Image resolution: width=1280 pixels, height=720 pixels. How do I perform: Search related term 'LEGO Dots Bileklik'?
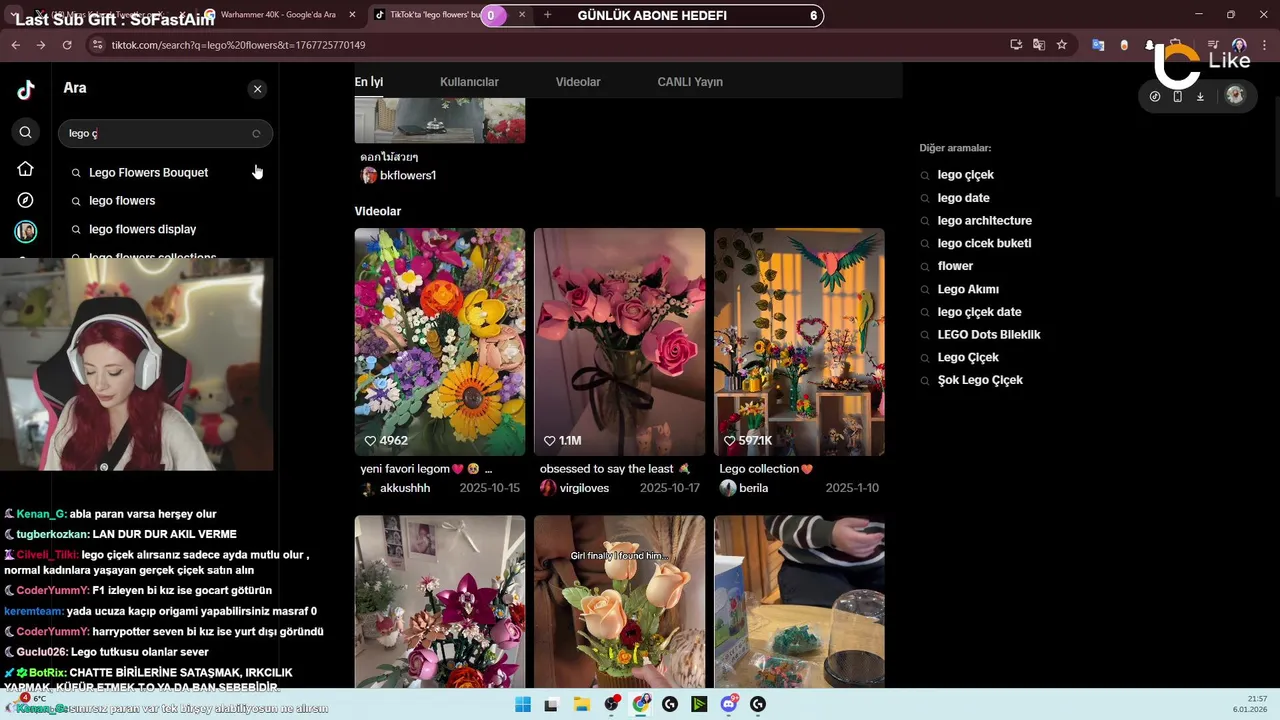click(989, 335)
